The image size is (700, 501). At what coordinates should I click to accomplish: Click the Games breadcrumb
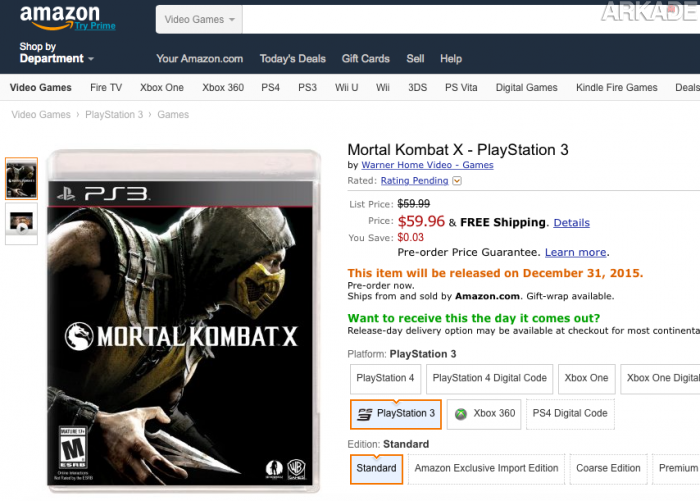(173, 115)
